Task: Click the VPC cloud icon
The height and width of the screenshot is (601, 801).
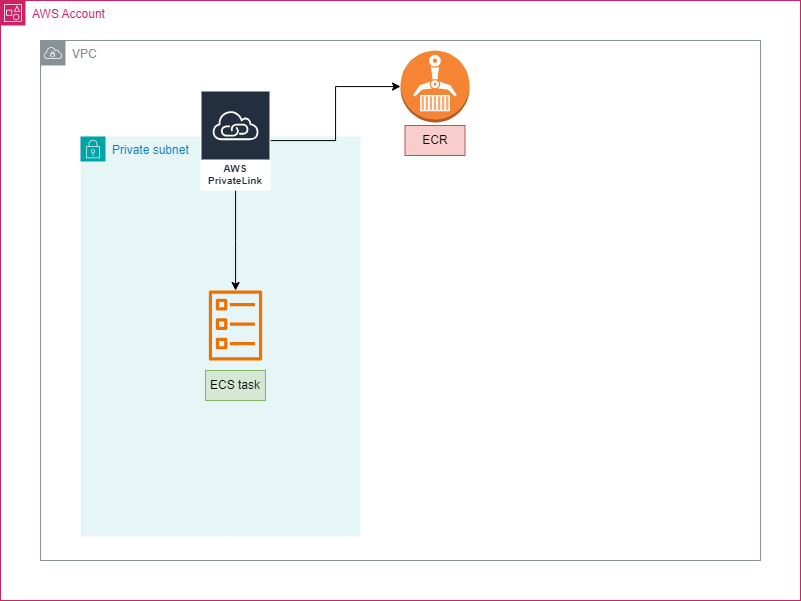Action: coord(53,53)
